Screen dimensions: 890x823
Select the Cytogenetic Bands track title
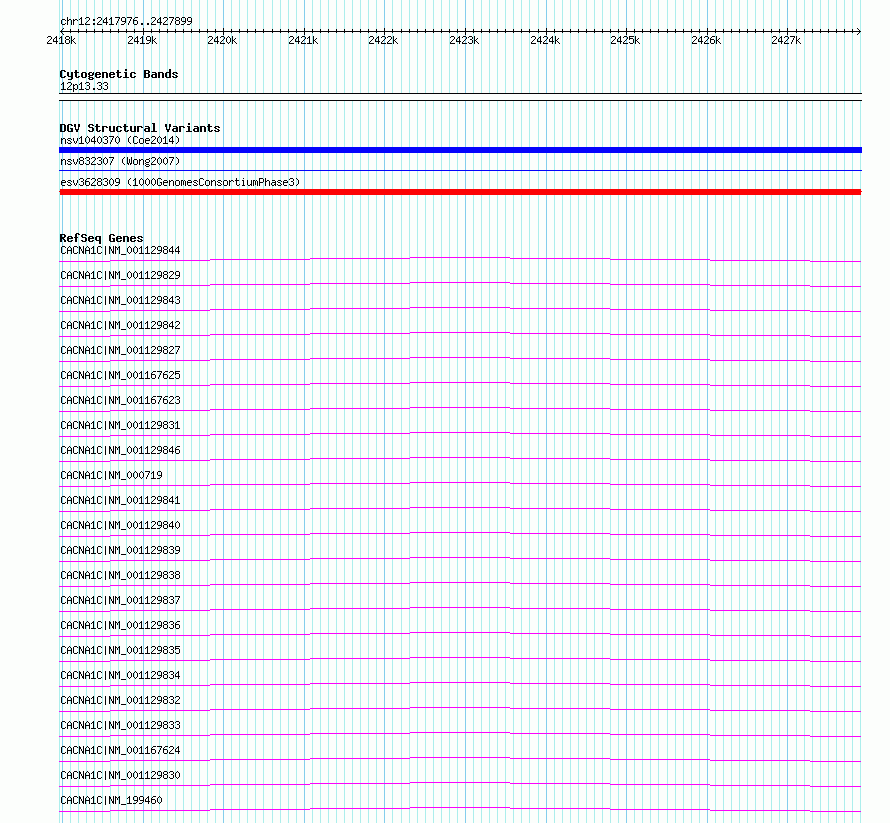(119, 74)
